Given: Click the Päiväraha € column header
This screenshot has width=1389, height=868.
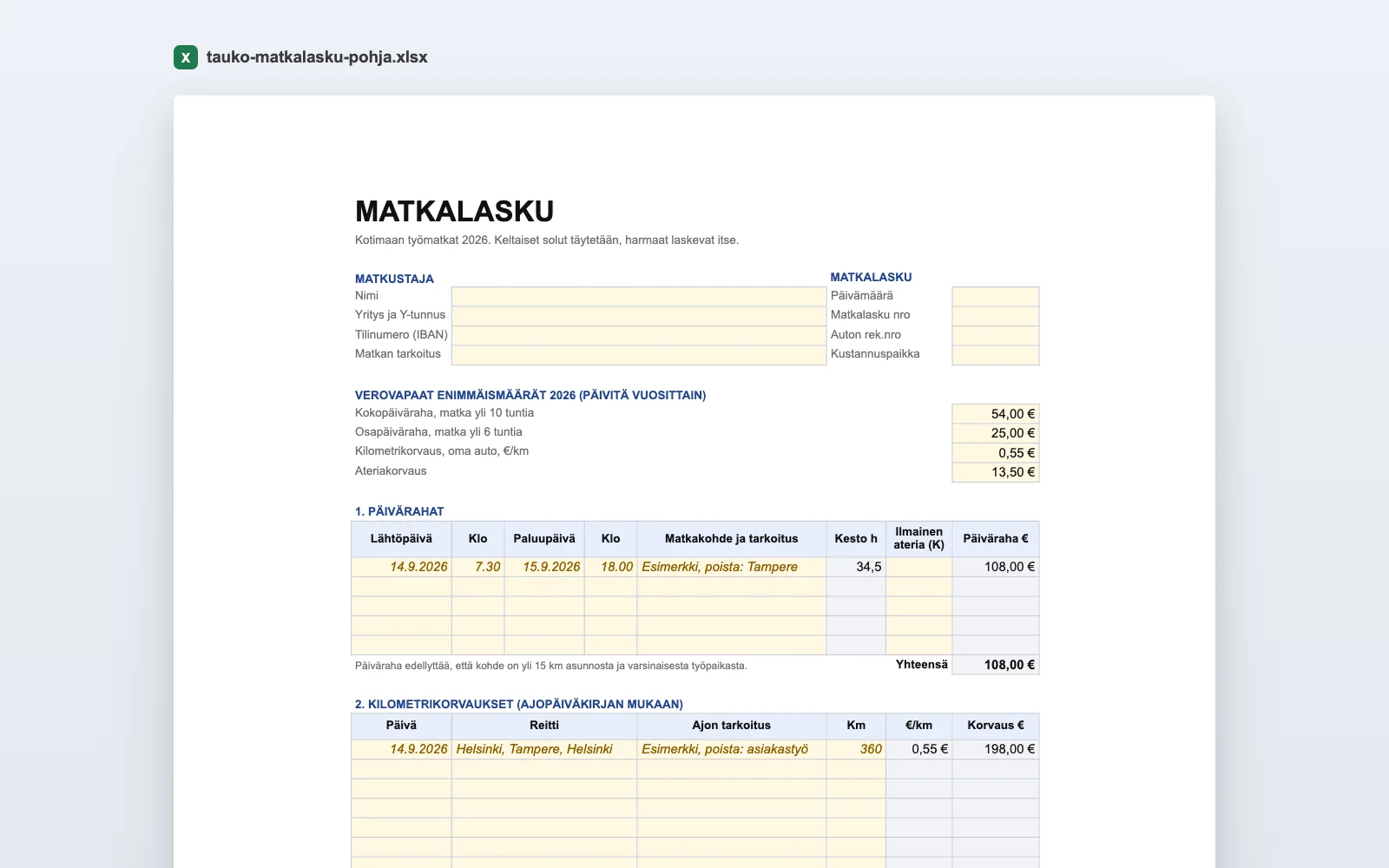Looking at the screenshot, I should click(996, 539).
